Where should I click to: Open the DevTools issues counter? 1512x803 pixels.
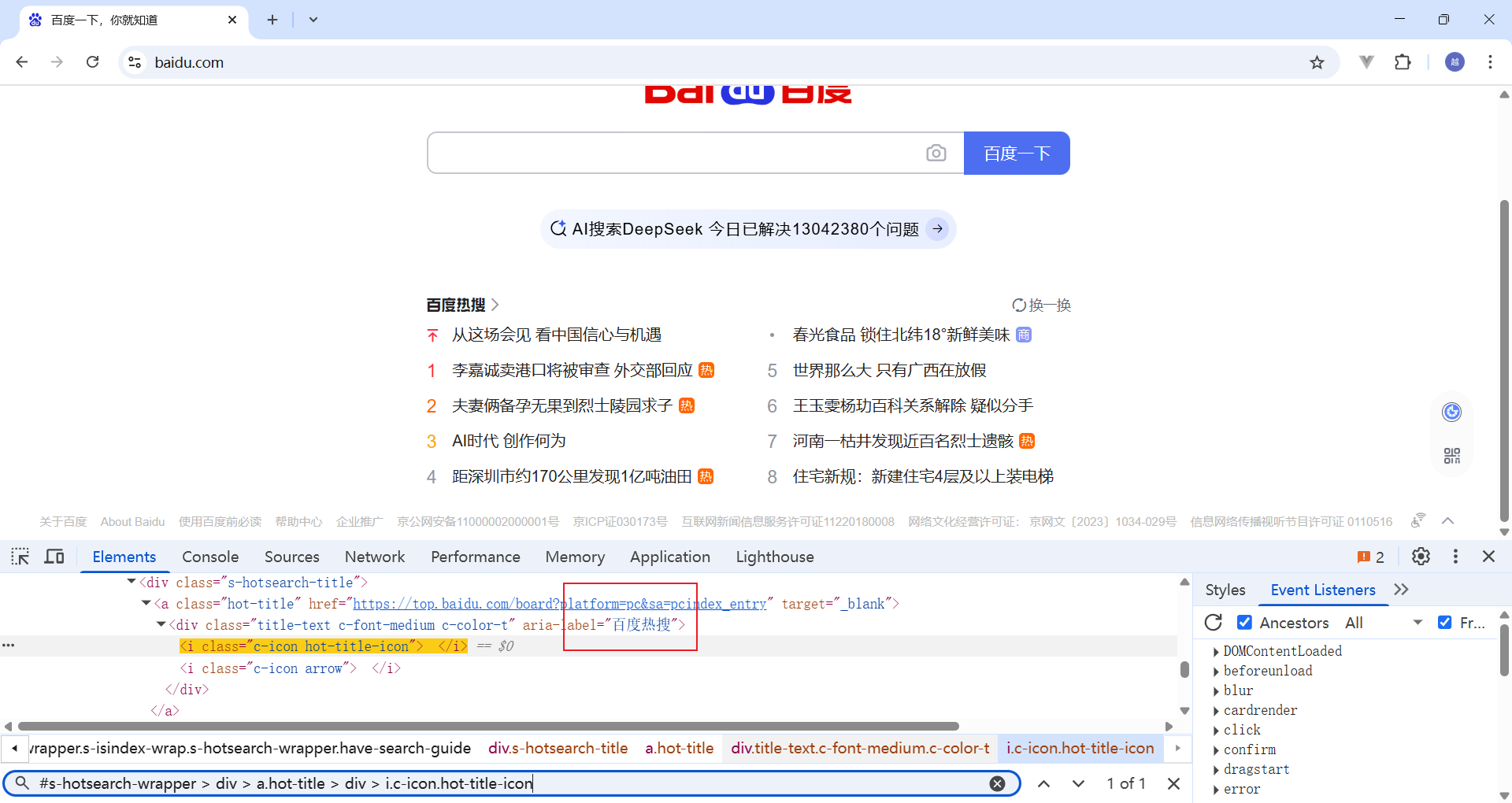(1371, 557)
